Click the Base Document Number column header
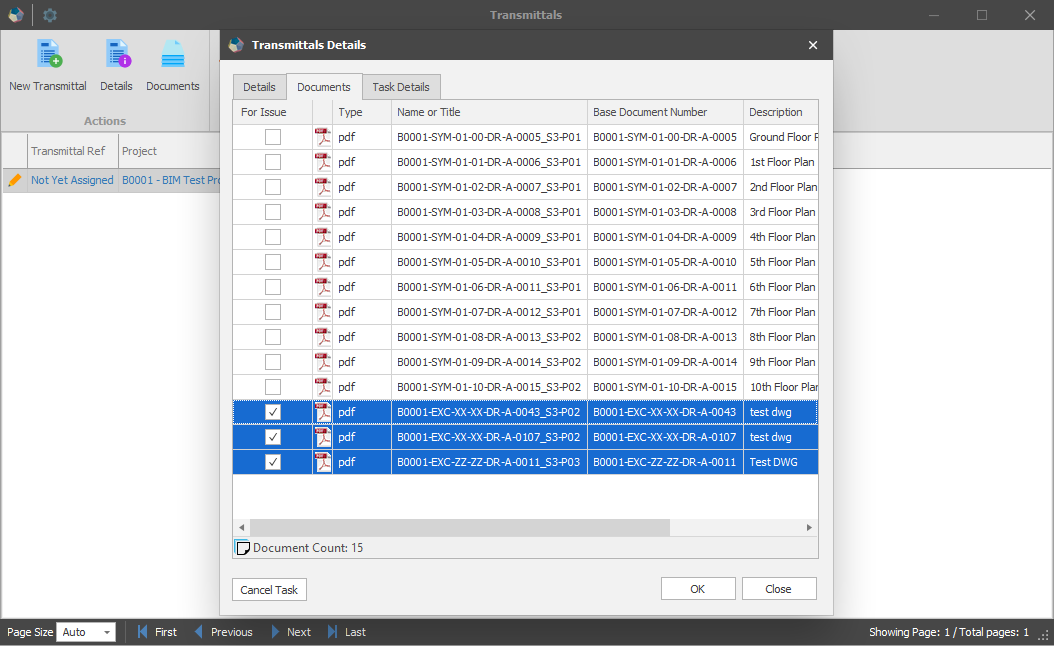This screenshot has height=646, width=1054. point(650,112)
